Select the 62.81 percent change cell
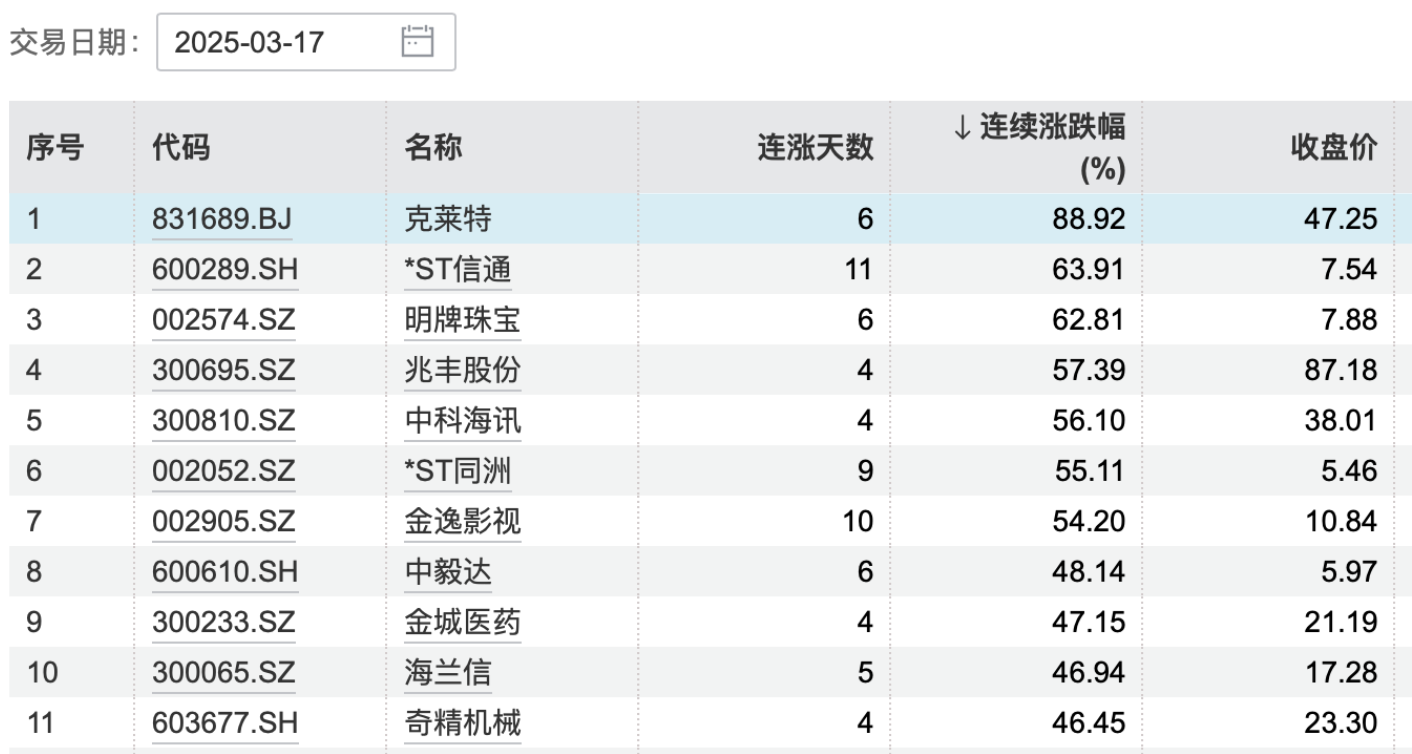1412x754 pixels. pos(1090,320)
